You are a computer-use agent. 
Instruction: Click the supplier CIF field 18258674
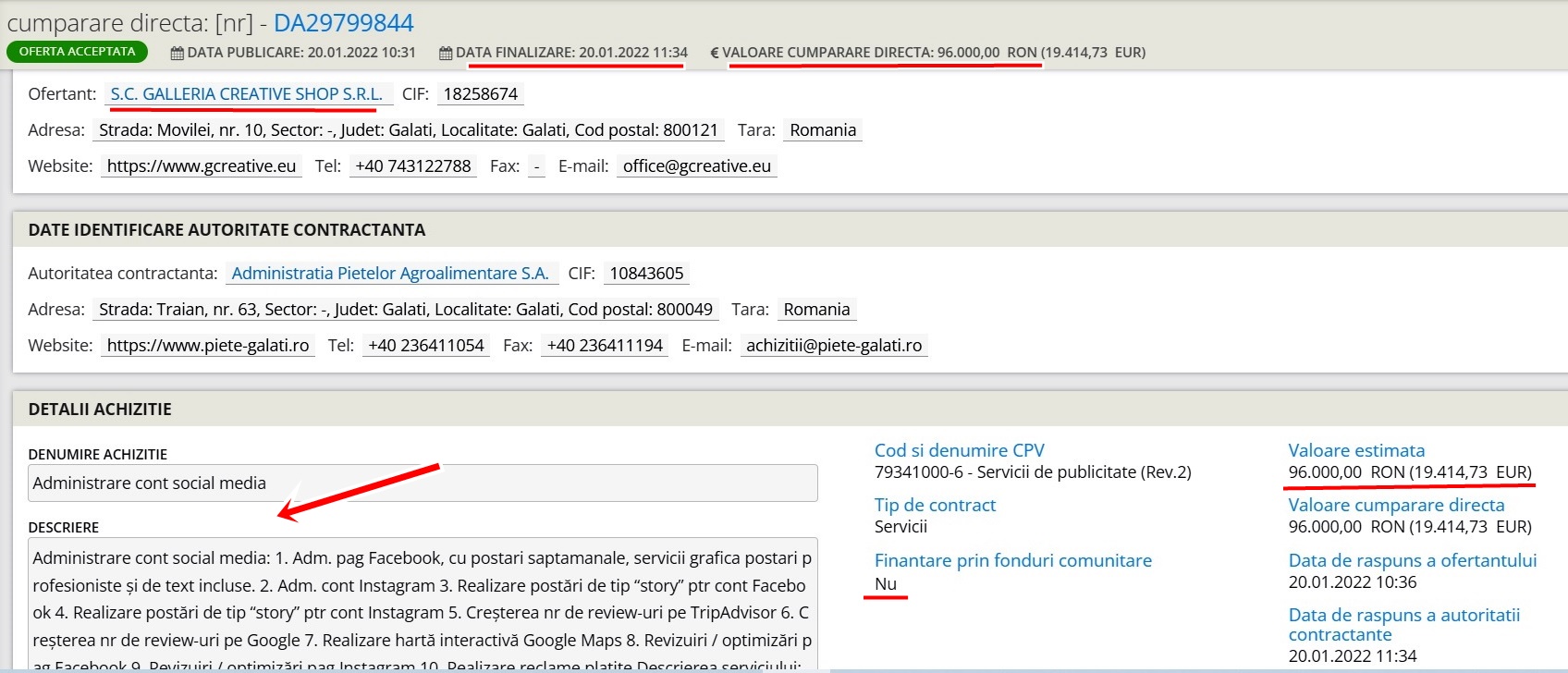pyautogui.click(x=480, y=93)
